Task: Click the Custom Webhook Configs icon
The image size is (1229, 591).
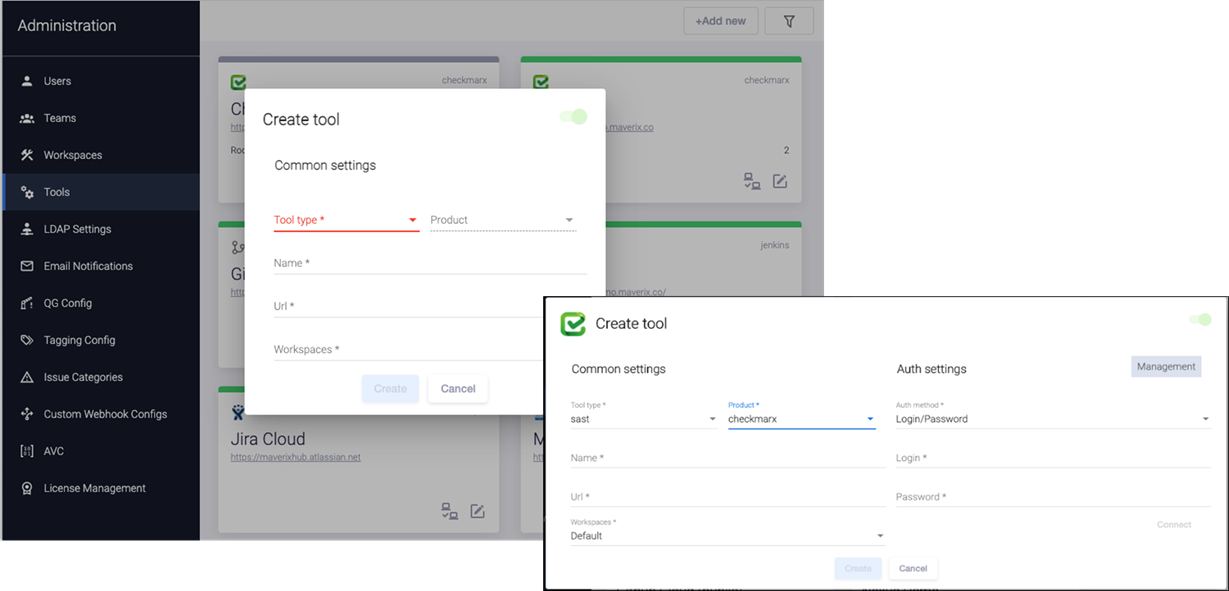Action: (27, 414)
